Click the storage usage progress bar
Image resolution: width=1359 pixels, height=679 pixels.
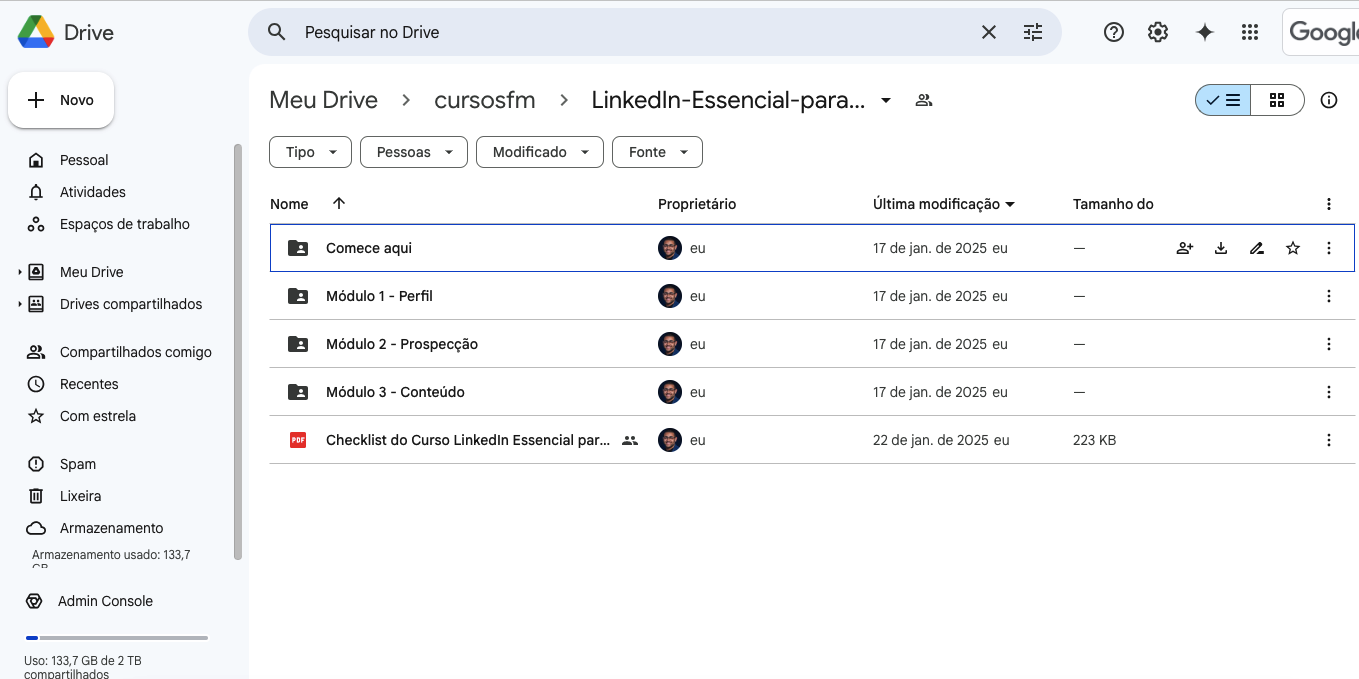pos(116,637)
